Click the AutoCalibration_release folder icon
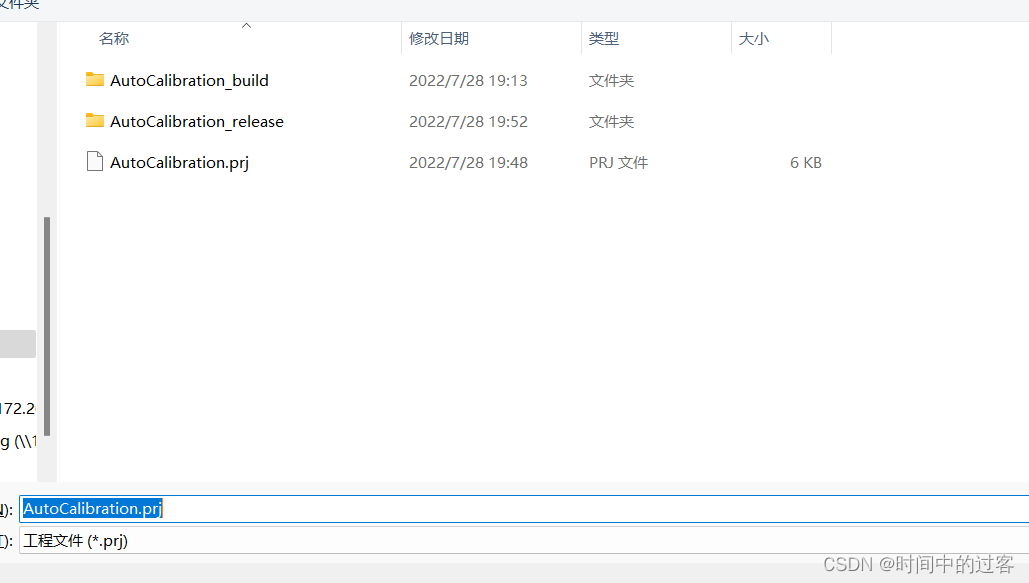This screenshot has width=1029, height=583. [94, 121]
